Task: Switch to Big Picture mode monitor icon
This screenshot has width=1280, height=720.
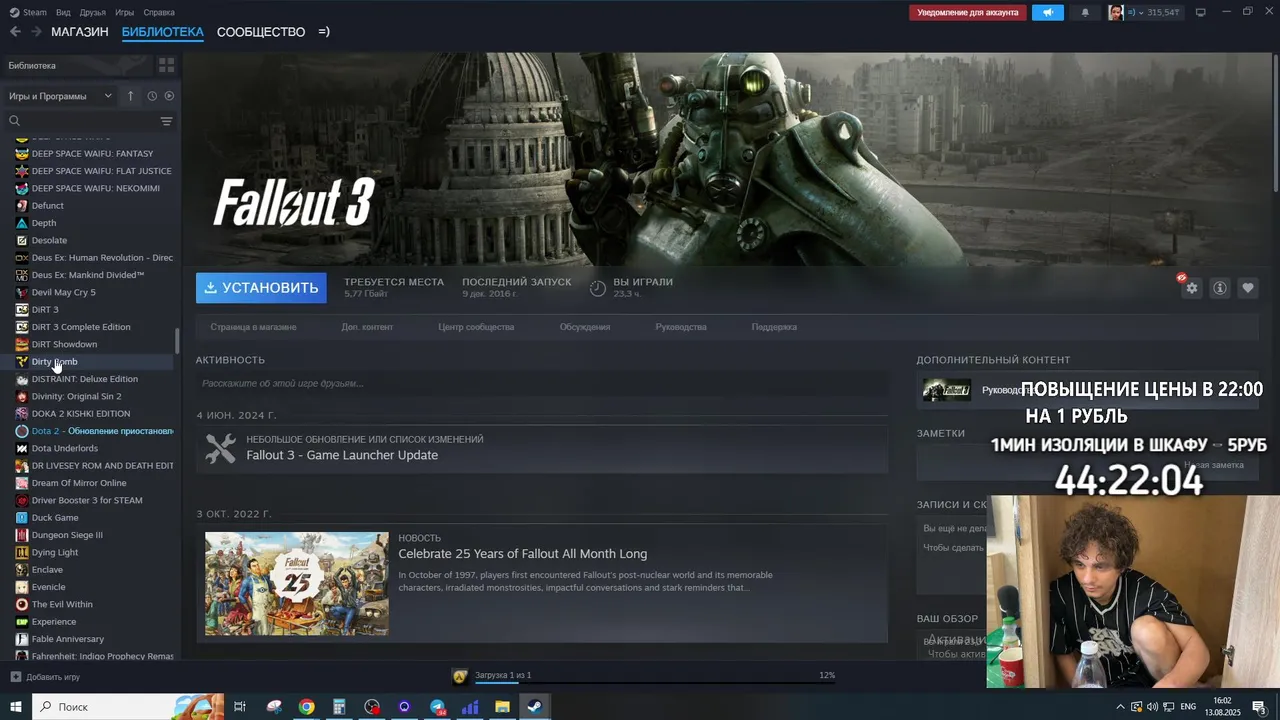Action: pyautogui.click(x=1200, y=13)
